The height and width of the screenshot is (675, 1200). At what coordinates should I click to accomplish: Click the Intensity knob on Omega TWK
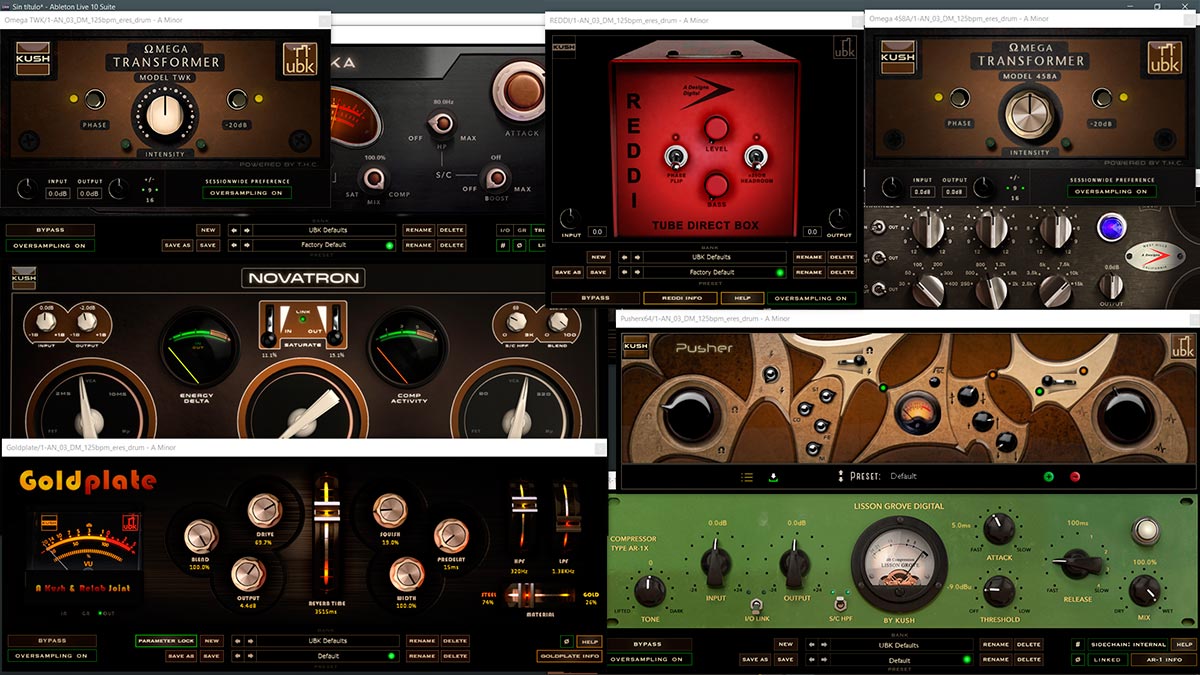click(x=165, y=115)
